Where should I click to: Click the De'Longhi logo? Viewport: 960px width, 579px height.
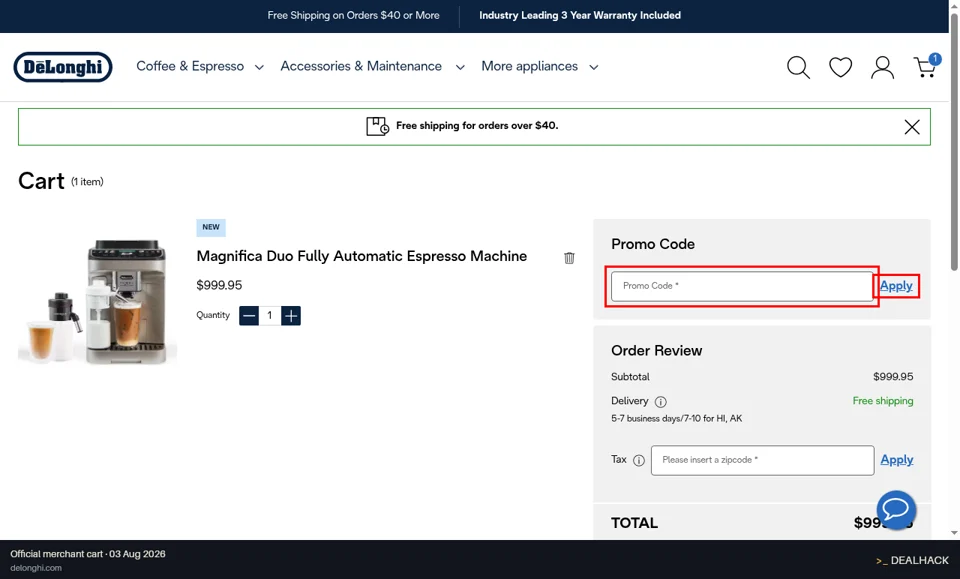pos(63,67)
